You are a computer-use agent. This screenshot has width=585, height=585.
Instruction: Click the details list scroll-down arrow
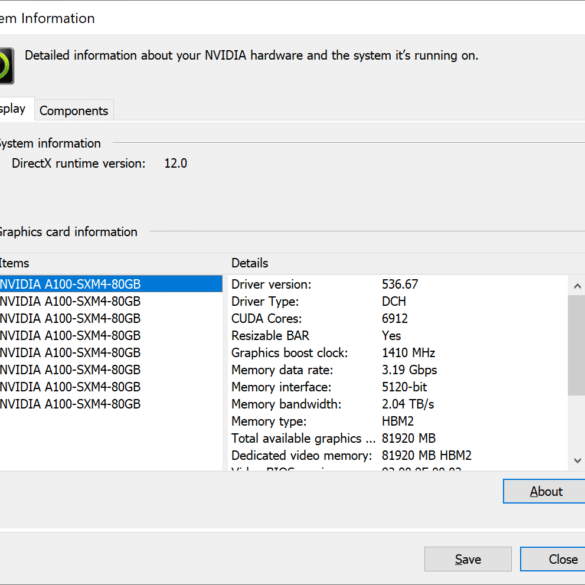coord(577,460)
